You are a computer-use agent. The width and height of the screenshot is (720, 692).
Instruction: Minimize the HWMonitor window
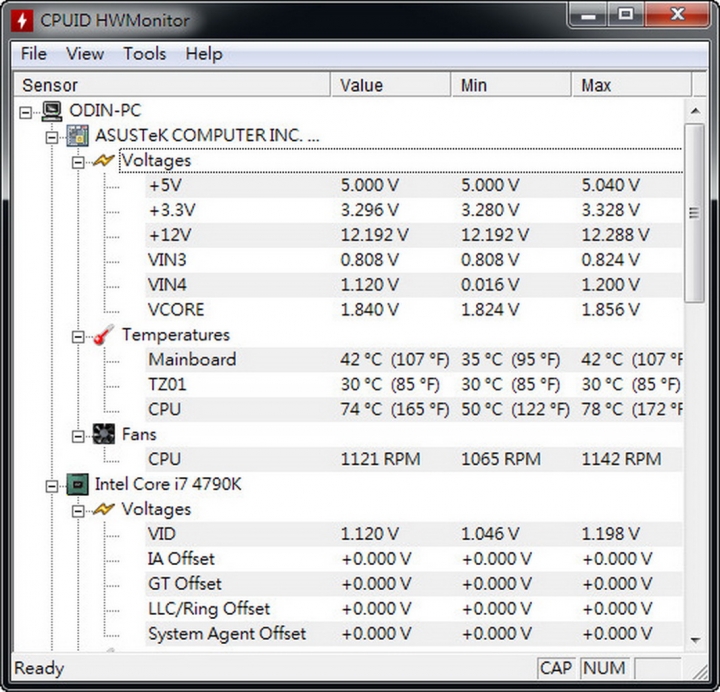click(x=588, y=16)
